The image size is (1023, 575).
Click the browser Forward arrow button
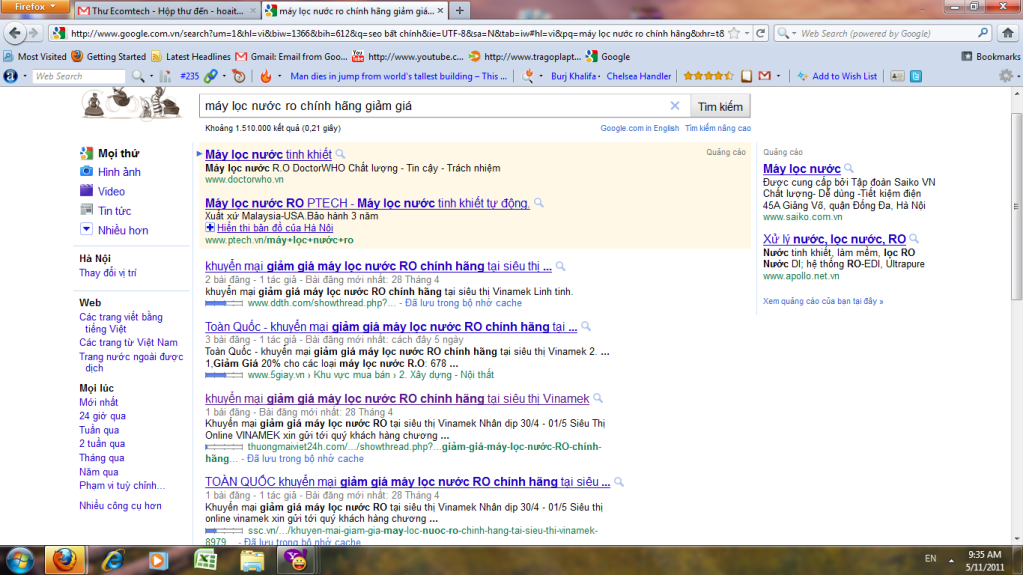pos(34,33)
